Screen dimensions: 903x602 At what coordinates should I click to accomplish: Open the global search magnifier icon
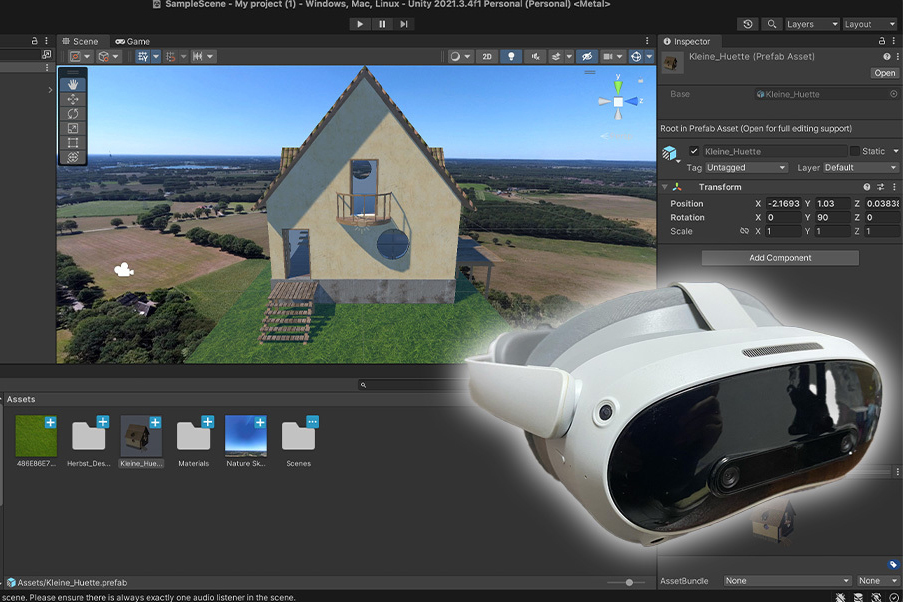pyautogui.click(x=772, y=24)
